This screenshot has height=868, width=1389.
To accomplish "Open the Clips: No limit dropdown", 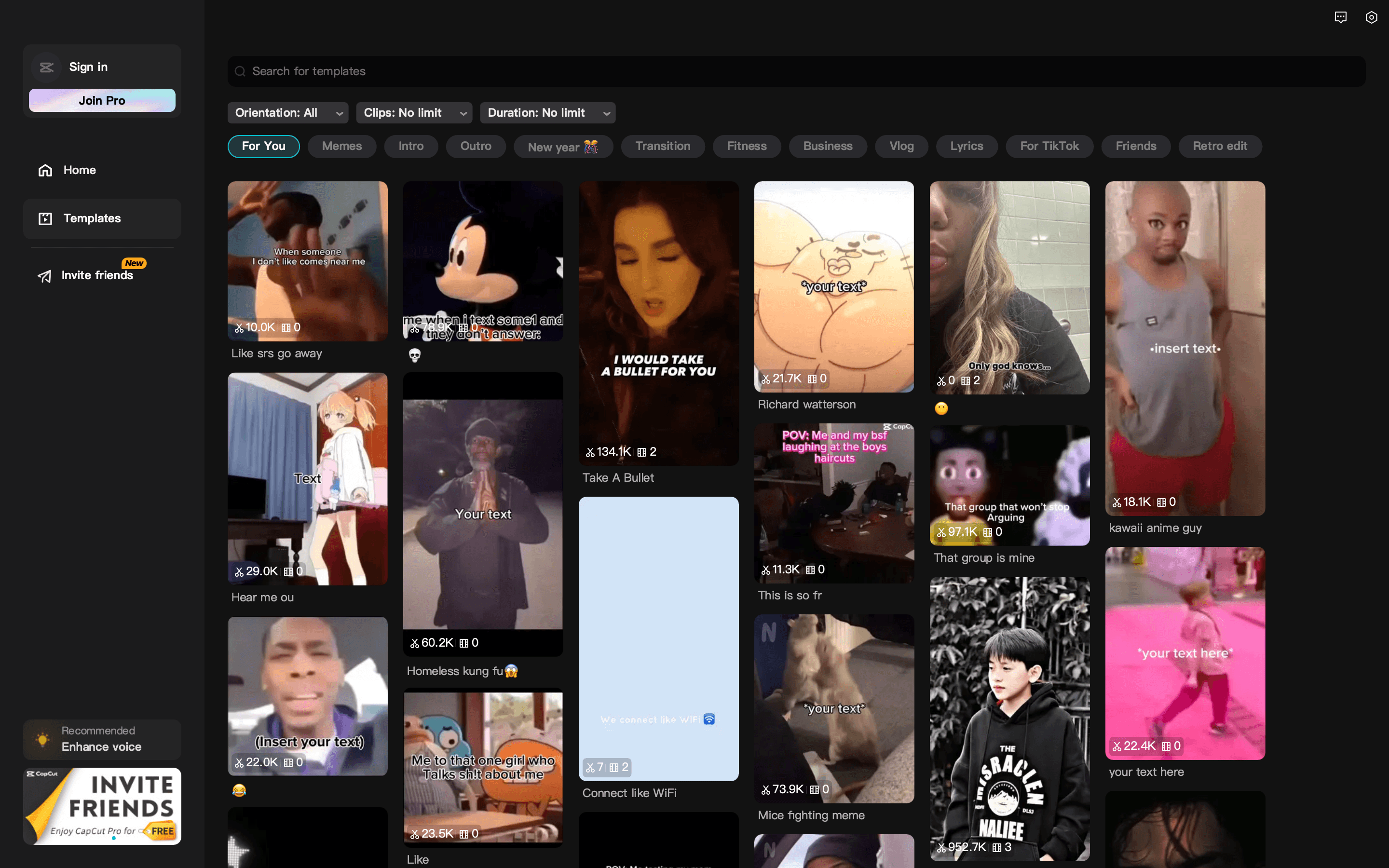I will 413,113.
